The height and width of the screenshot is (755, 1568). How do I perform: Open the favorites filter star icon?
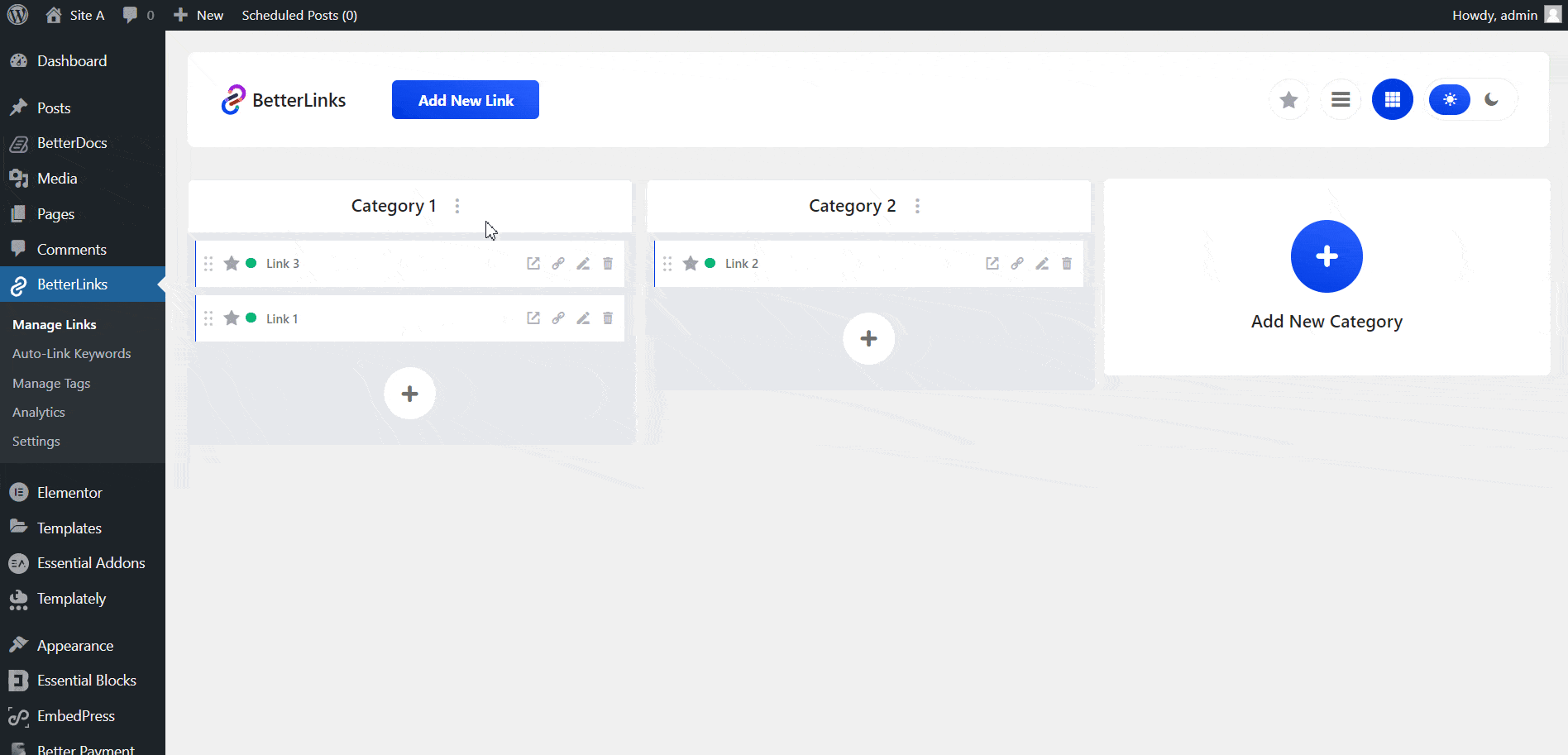1288,99
